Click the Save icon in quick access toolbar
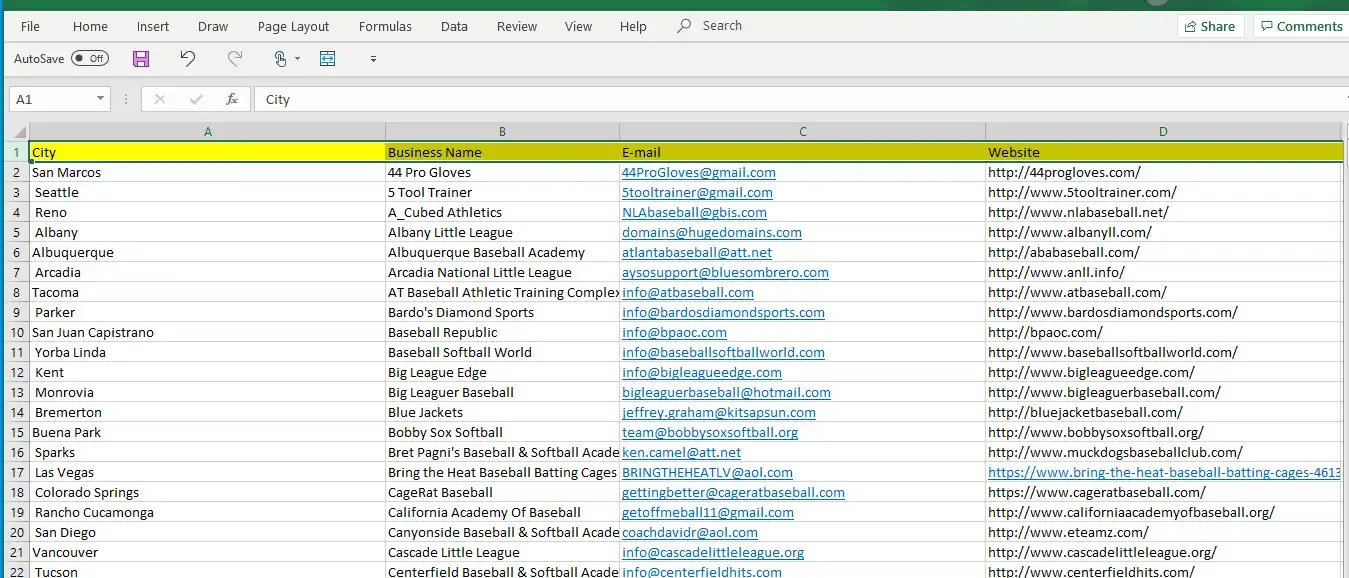 pos(141,59)
